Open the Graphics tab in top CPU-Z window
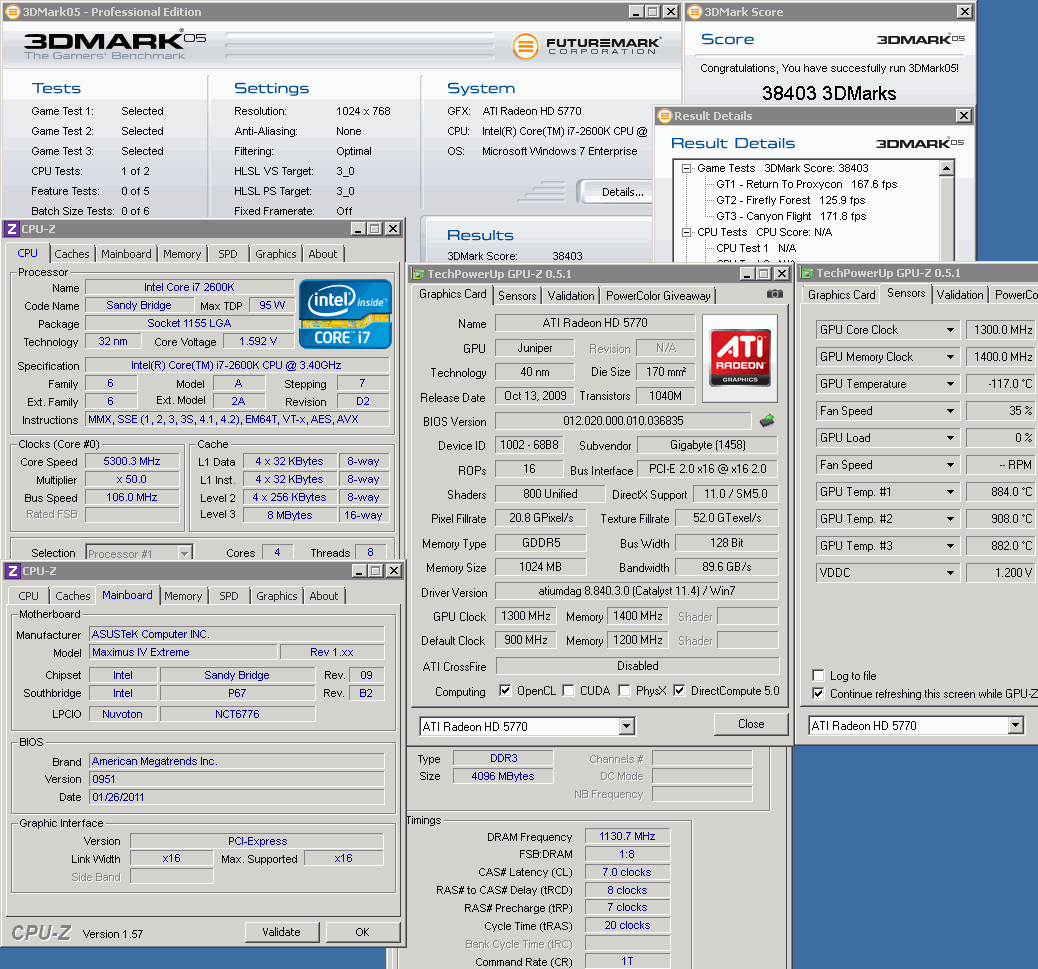This screenshot has height=969, width=1038. point(275,254)
